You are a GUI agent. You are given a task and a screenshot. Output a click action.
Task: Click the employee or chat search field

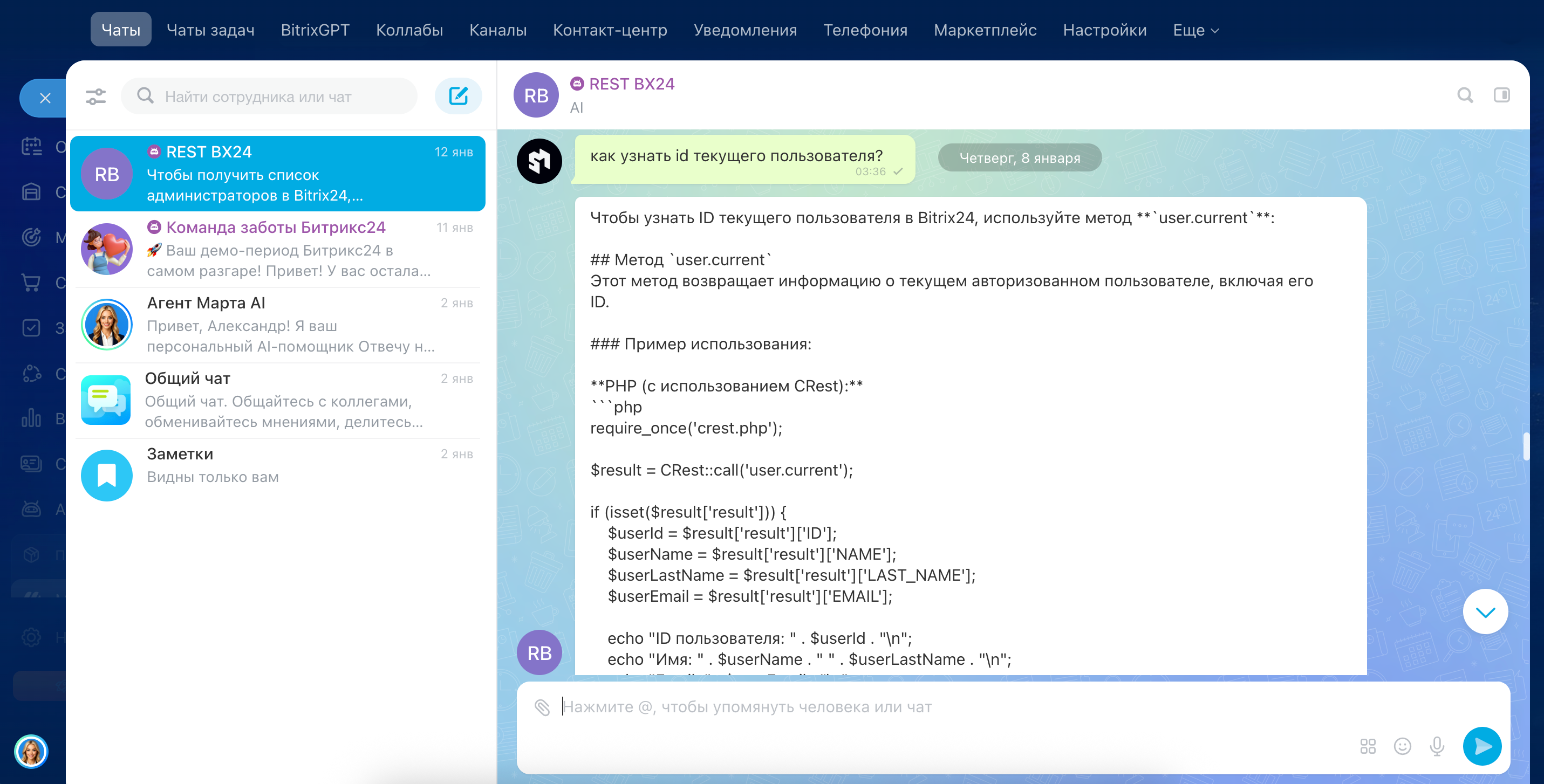click(x=270, y=97)
